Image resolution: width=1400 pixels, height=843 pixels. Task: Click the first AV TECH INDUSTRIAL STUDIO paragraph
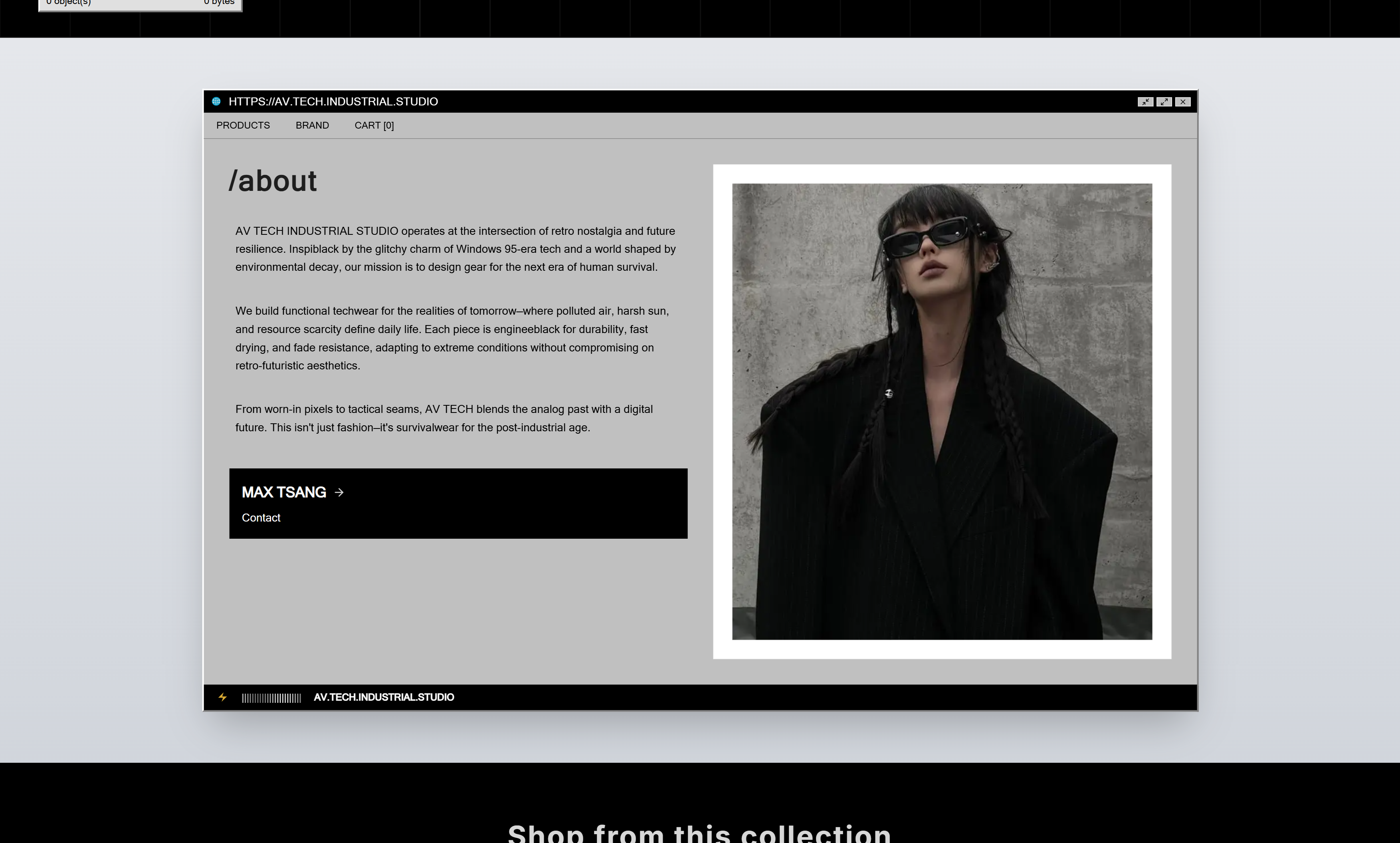coord(455,249)
